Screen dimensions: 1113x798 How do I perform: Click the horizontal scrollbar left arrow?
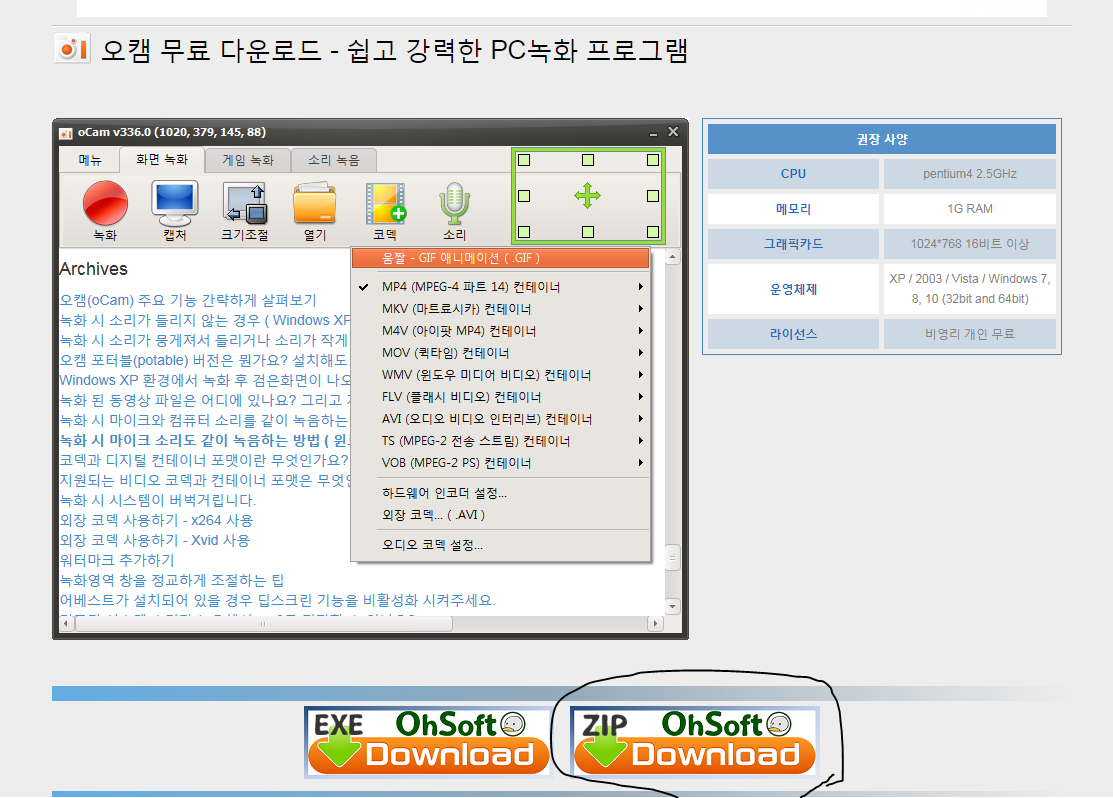pos(66,623)
